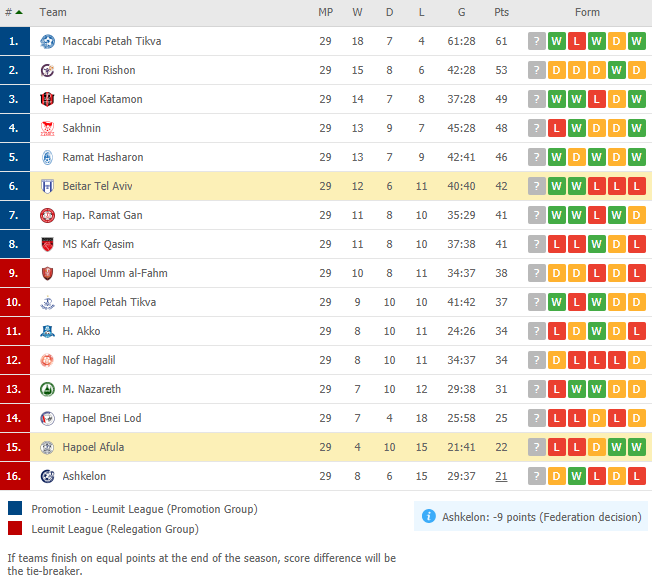The image size is (652, 580).
Task: Click the Beitar Tel Aviv shield icon
Action: pyautogui.click(x=47, y=186)
